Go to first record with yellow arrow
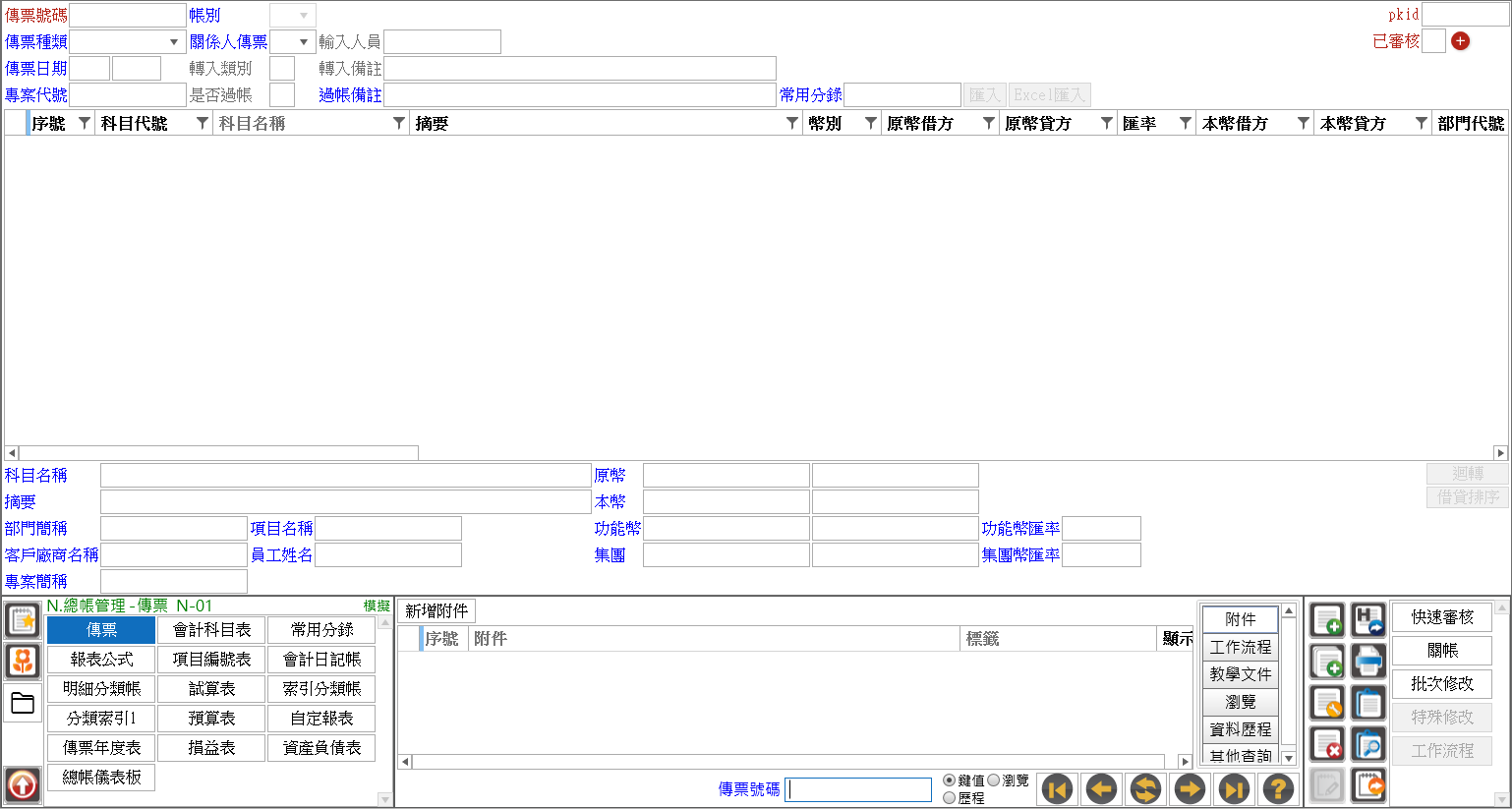The image size is (1512, 809). tap(1058, 788)
